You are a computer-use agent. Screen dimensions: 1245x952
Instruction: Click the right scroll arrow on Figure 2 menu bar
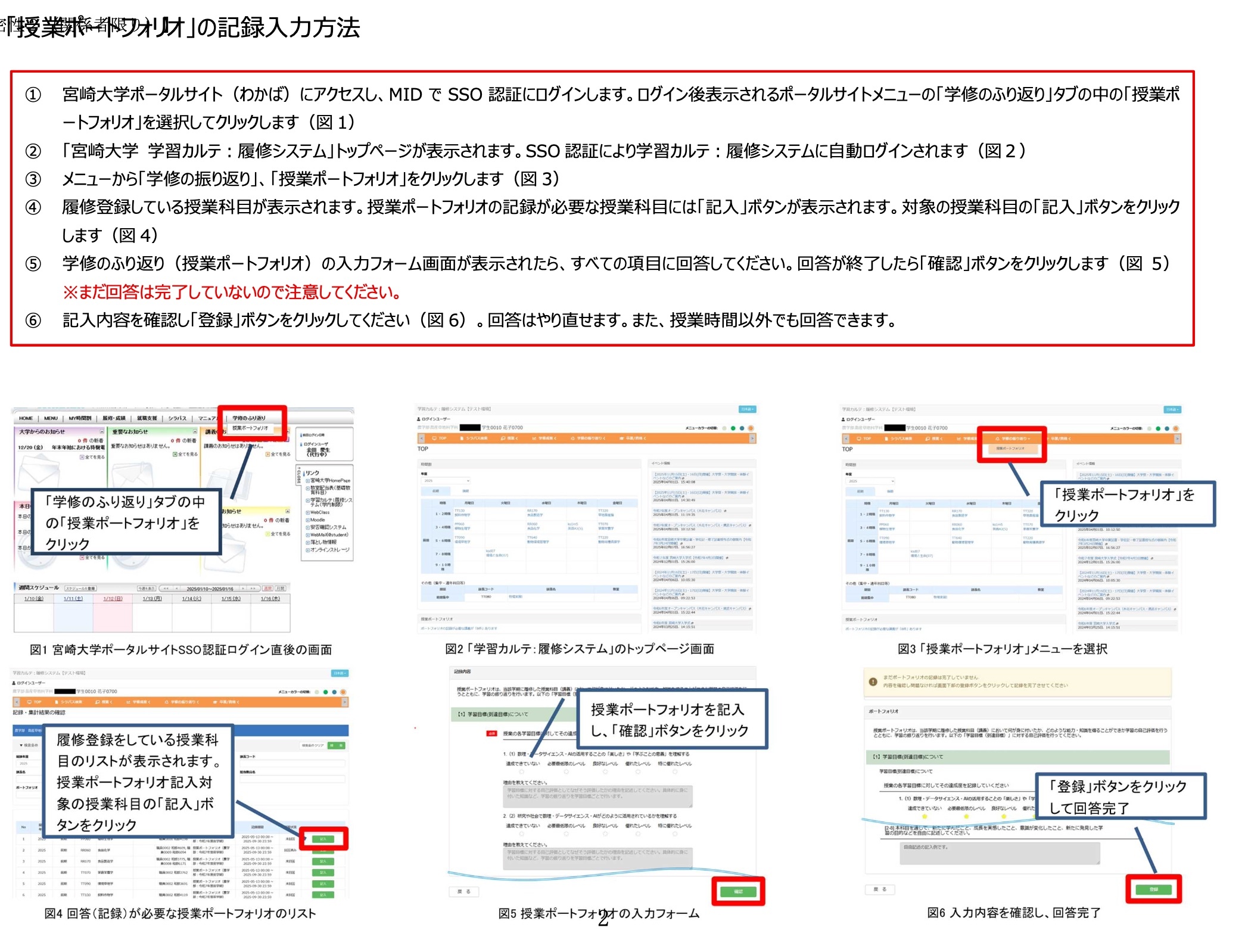pyautogui.click(x=752, y=438)
